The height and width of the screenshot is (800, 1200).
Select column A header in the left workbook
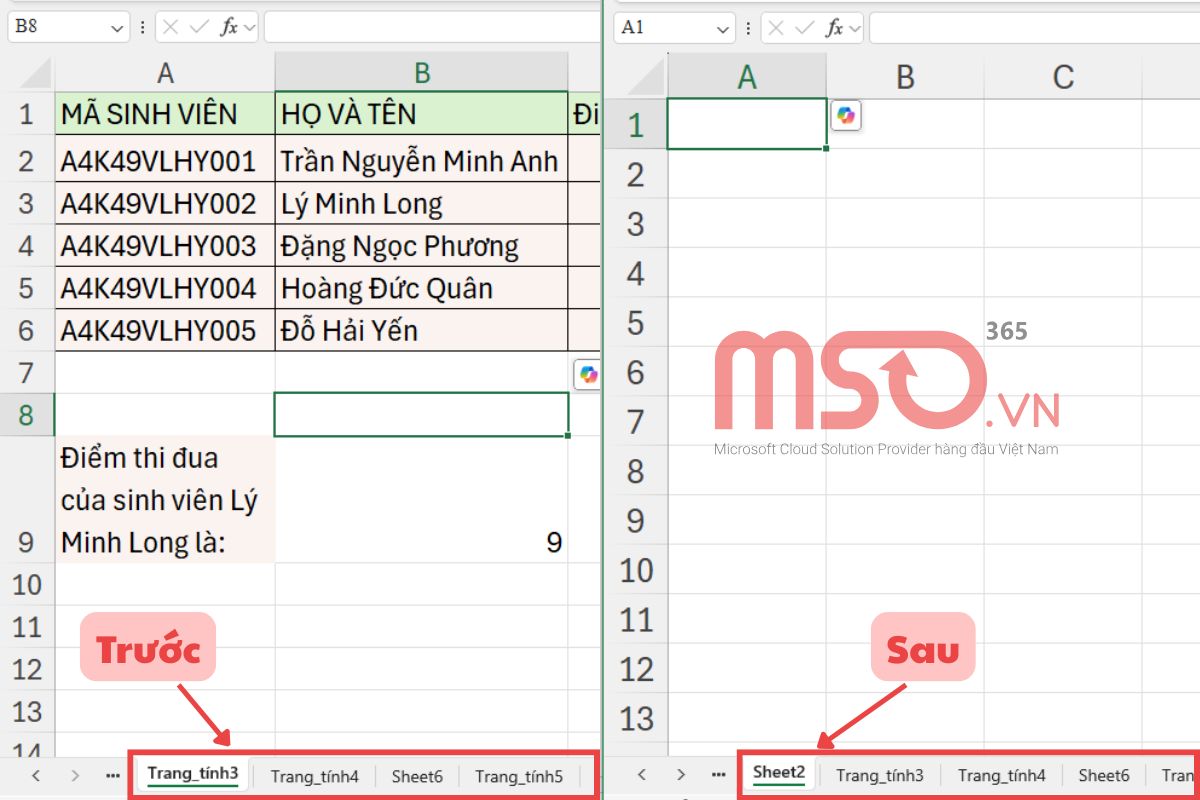pyautogui.click(x=165, y=72)
